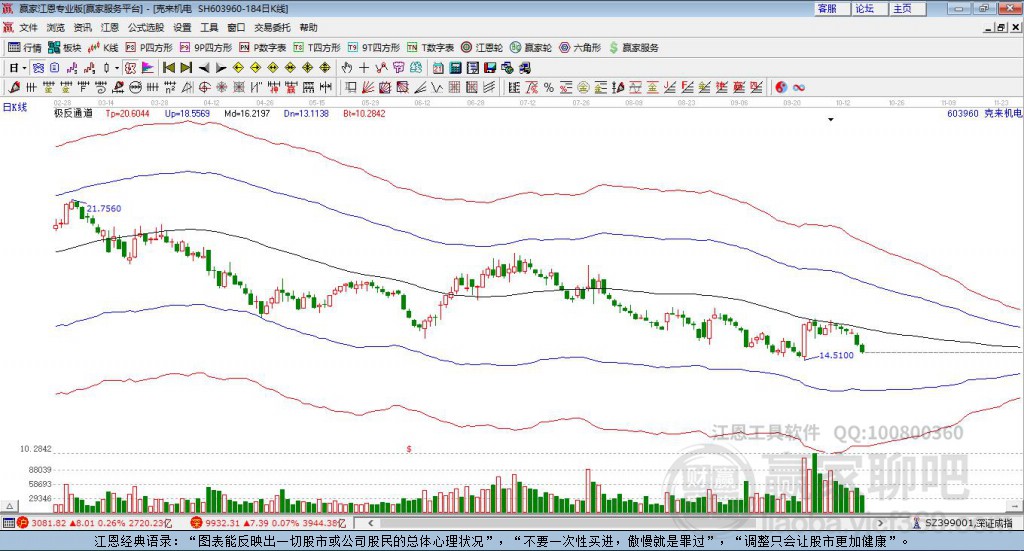Open the 公式选股 menu

coord(146,27)
